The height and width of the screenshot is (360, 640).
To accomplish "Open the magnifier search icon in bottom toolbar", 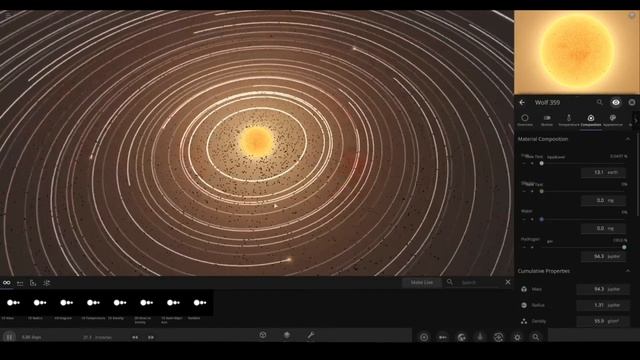I will [x=536, y=337].
